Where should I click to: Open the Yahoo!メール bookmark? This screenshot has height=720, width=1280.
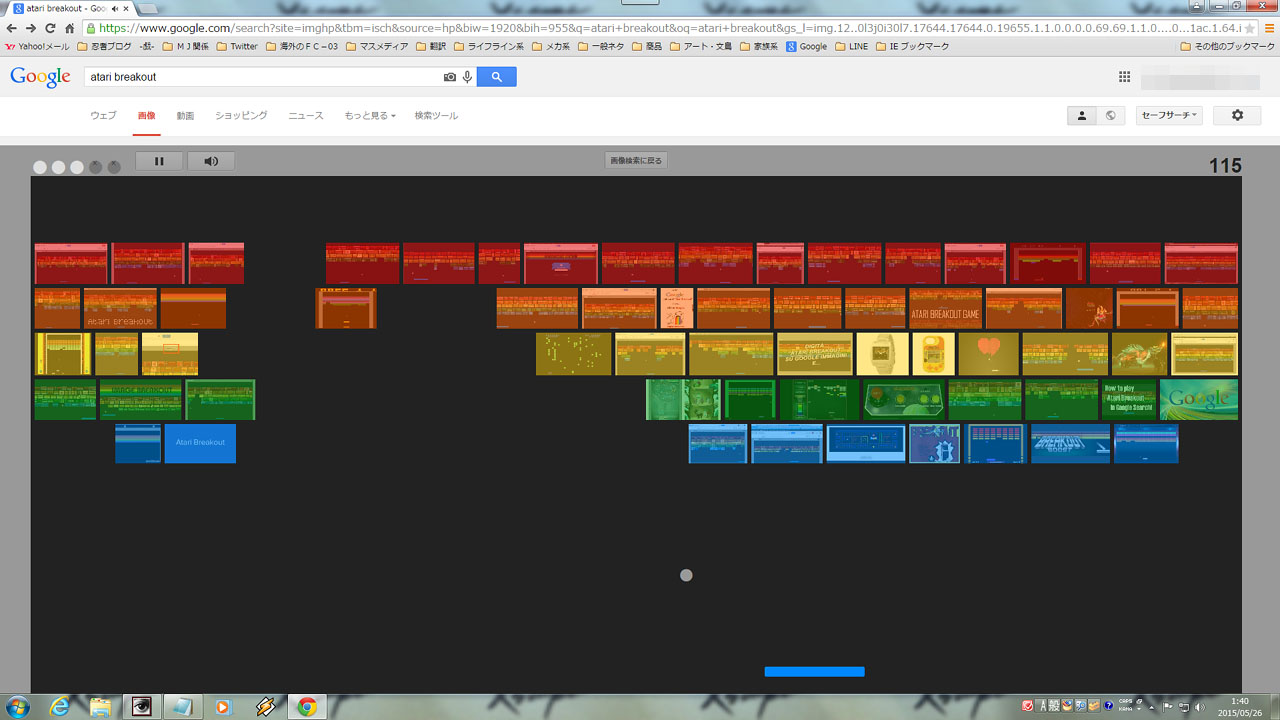coord(37,46)
